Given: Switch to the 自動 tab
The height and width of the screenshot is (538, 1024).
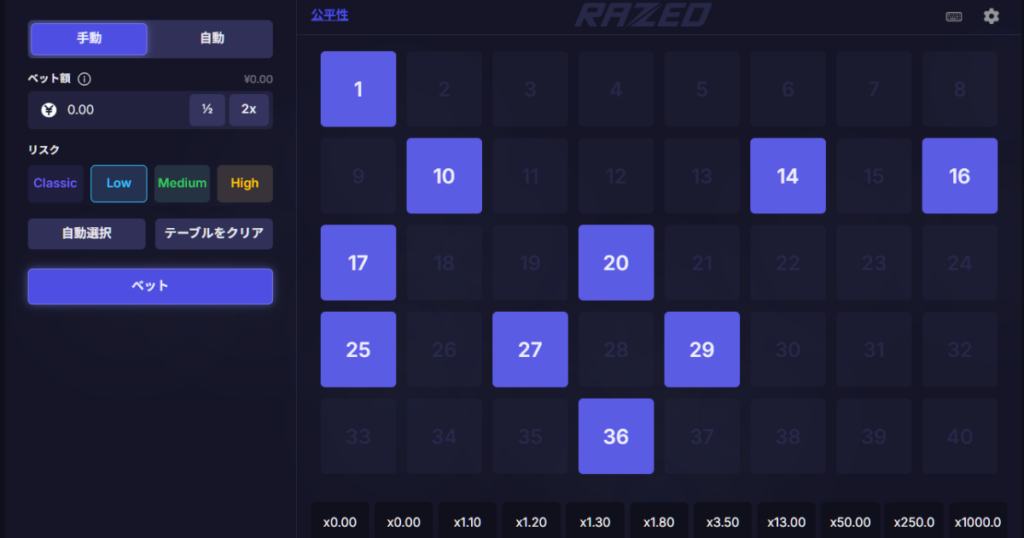Looking at the screenshot, I should (x=212, y=39).
